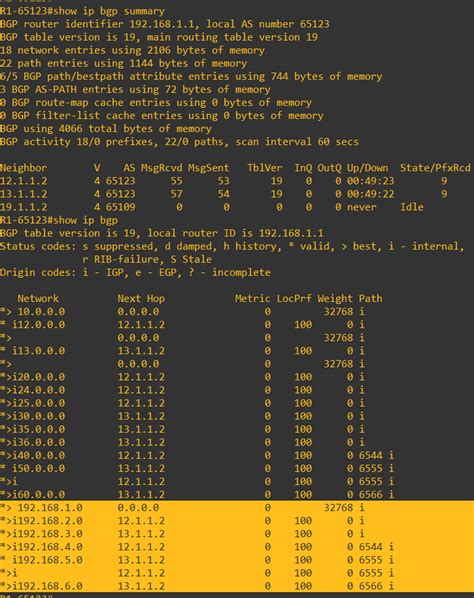Select network i60.0.0.0 in the BGP table
474x598 pixels.
pos(39,495)
